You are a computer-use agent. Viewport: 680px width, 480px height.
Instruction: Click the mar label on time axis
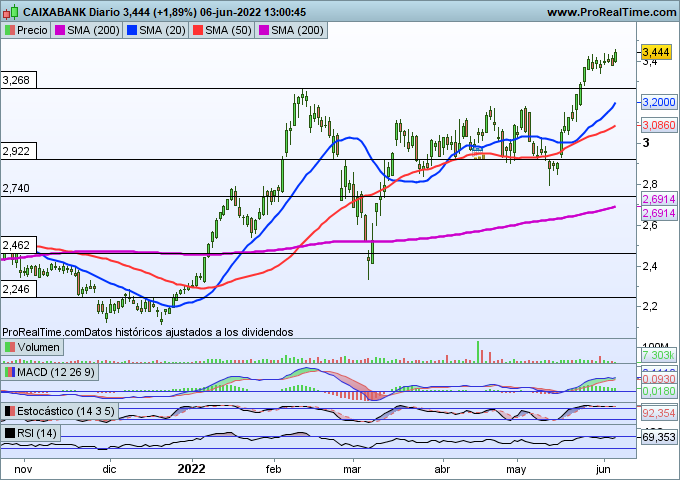point(352,470)
